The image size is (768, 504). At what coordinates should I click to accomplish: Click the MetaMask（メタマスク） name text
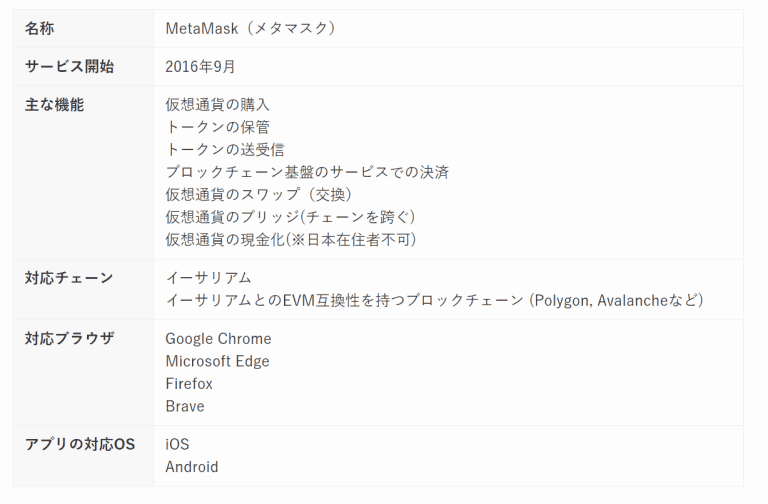pos(250,28)
